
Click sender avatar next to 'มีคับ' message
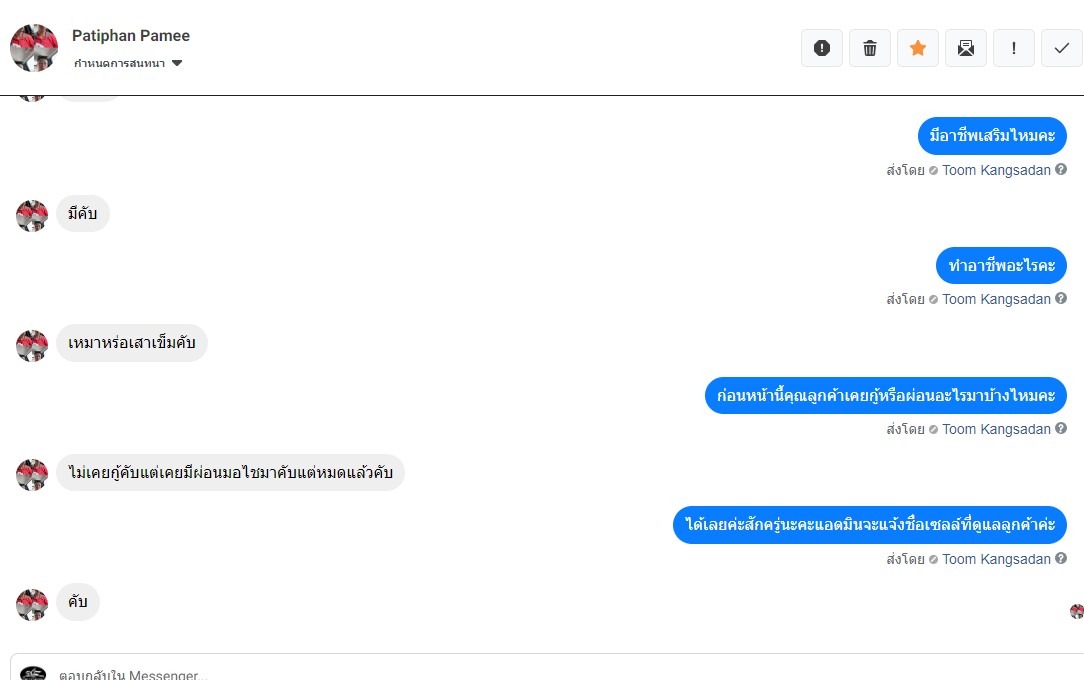[x=32, y=215]
